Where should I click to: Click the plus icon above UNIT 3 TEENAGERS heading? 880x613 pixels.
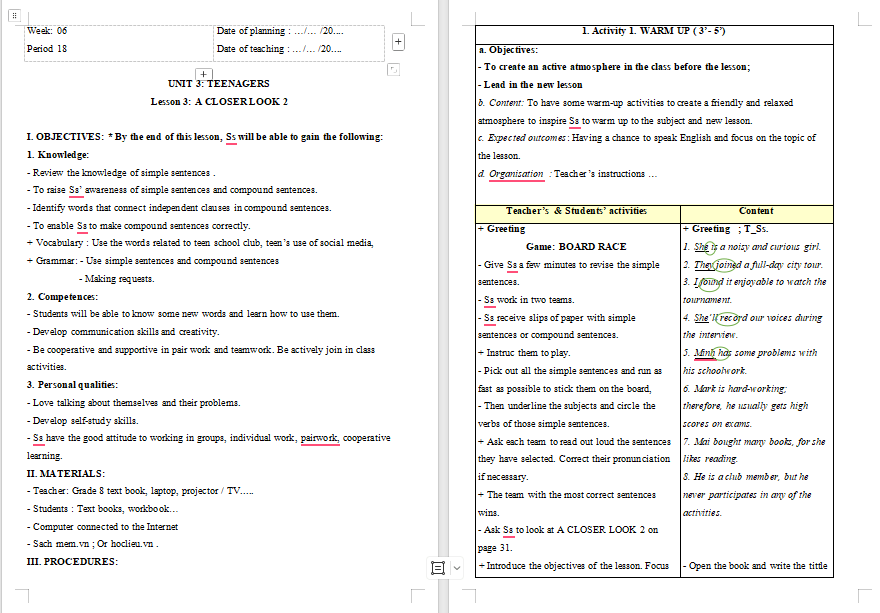tap(204, 73)
